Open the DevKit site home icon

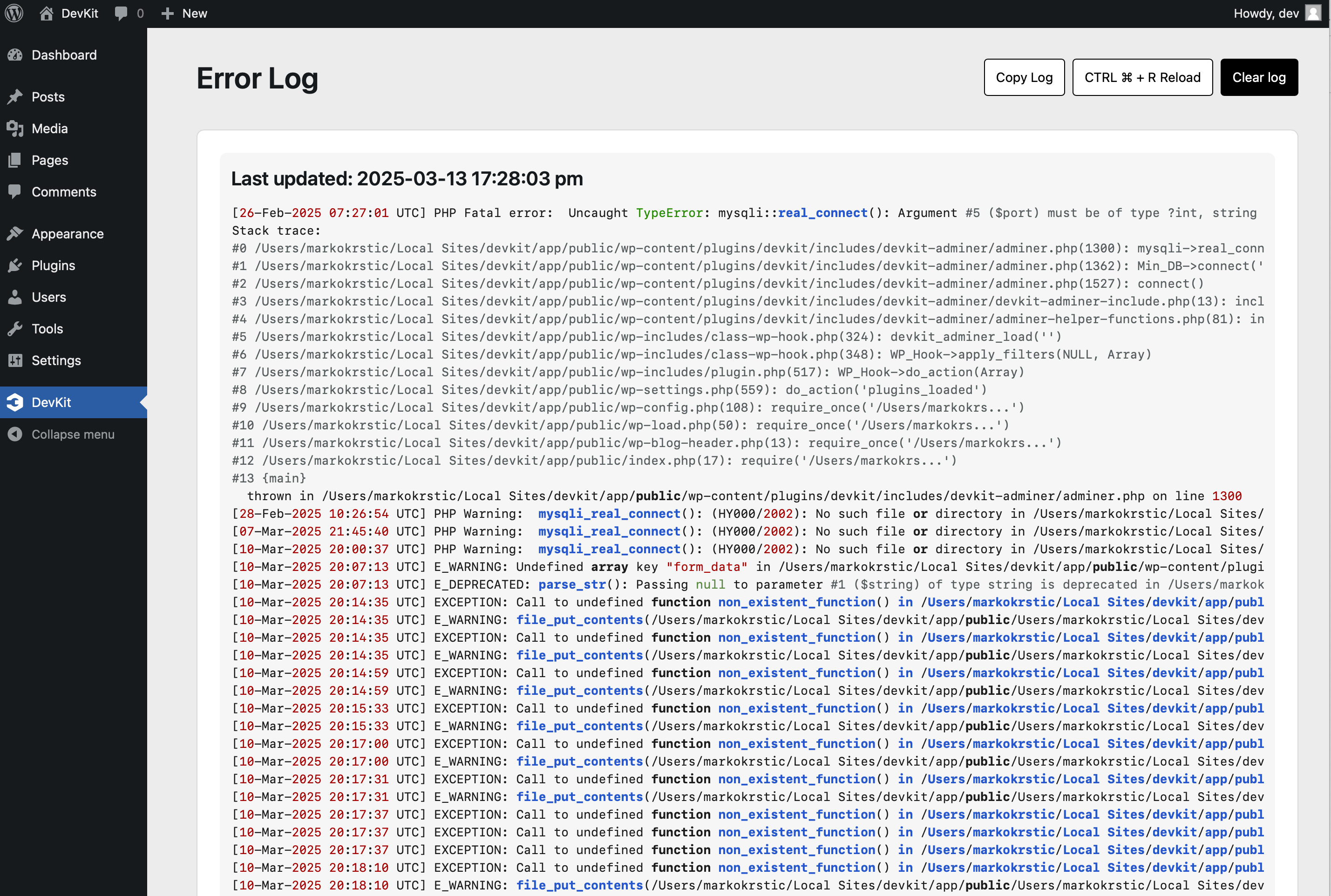click(46, 13)
